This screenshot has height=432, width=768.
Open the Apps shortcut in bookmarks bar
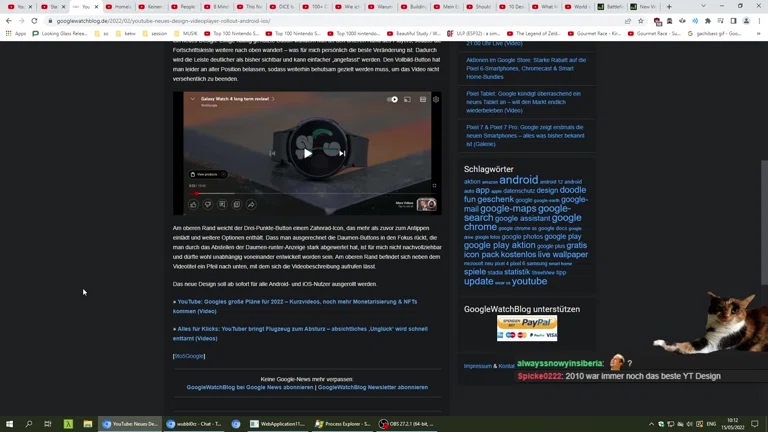(16, 34)
